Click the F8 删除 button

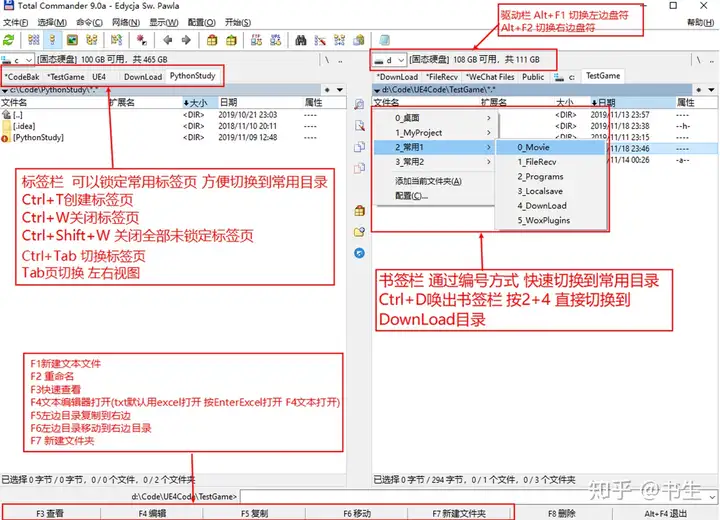562,514
